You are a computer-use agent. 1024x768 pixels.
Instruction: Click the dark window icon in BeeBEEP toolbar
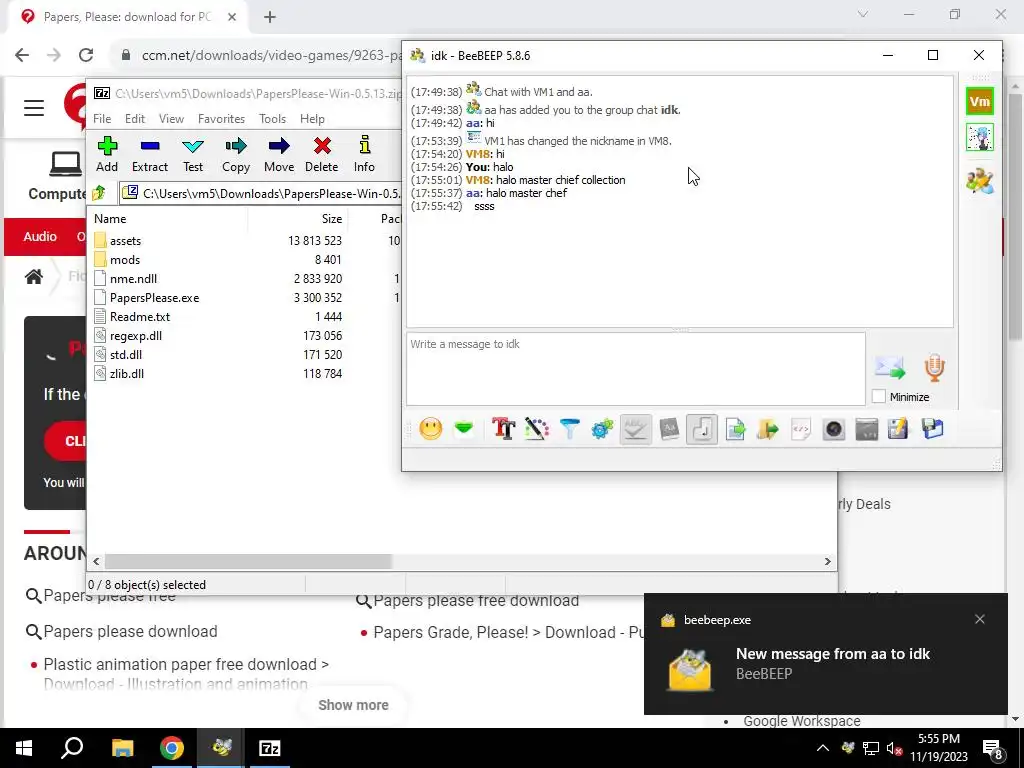[x=867, y=429]
